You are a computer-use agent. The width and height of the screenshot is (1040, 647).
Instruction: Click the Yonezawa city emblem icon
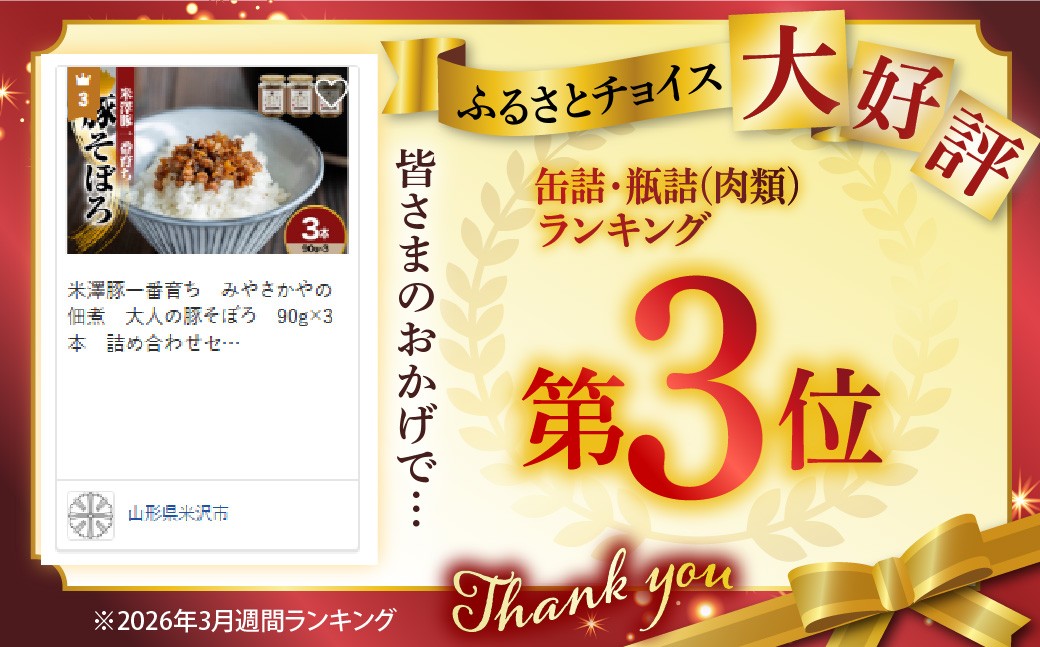coord(91,515)
